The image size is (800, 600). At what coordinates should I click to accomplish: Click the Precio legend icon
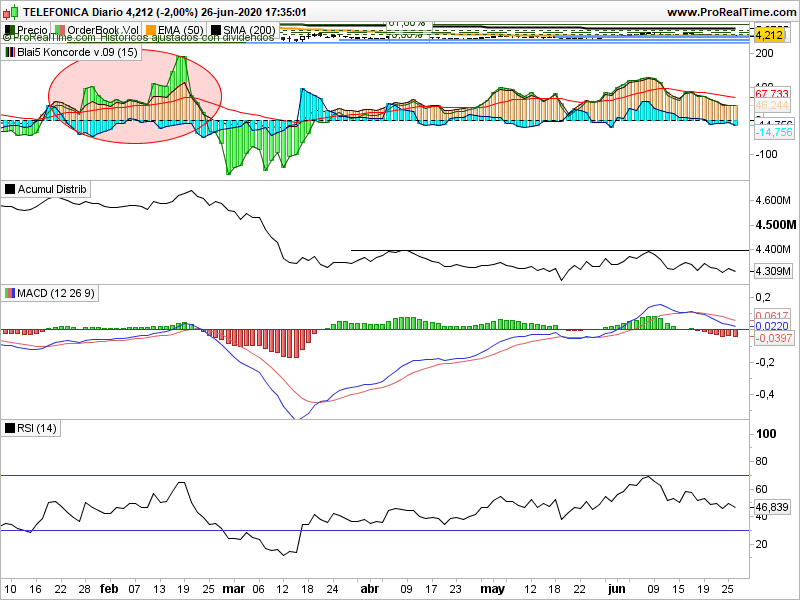(9, 30)
